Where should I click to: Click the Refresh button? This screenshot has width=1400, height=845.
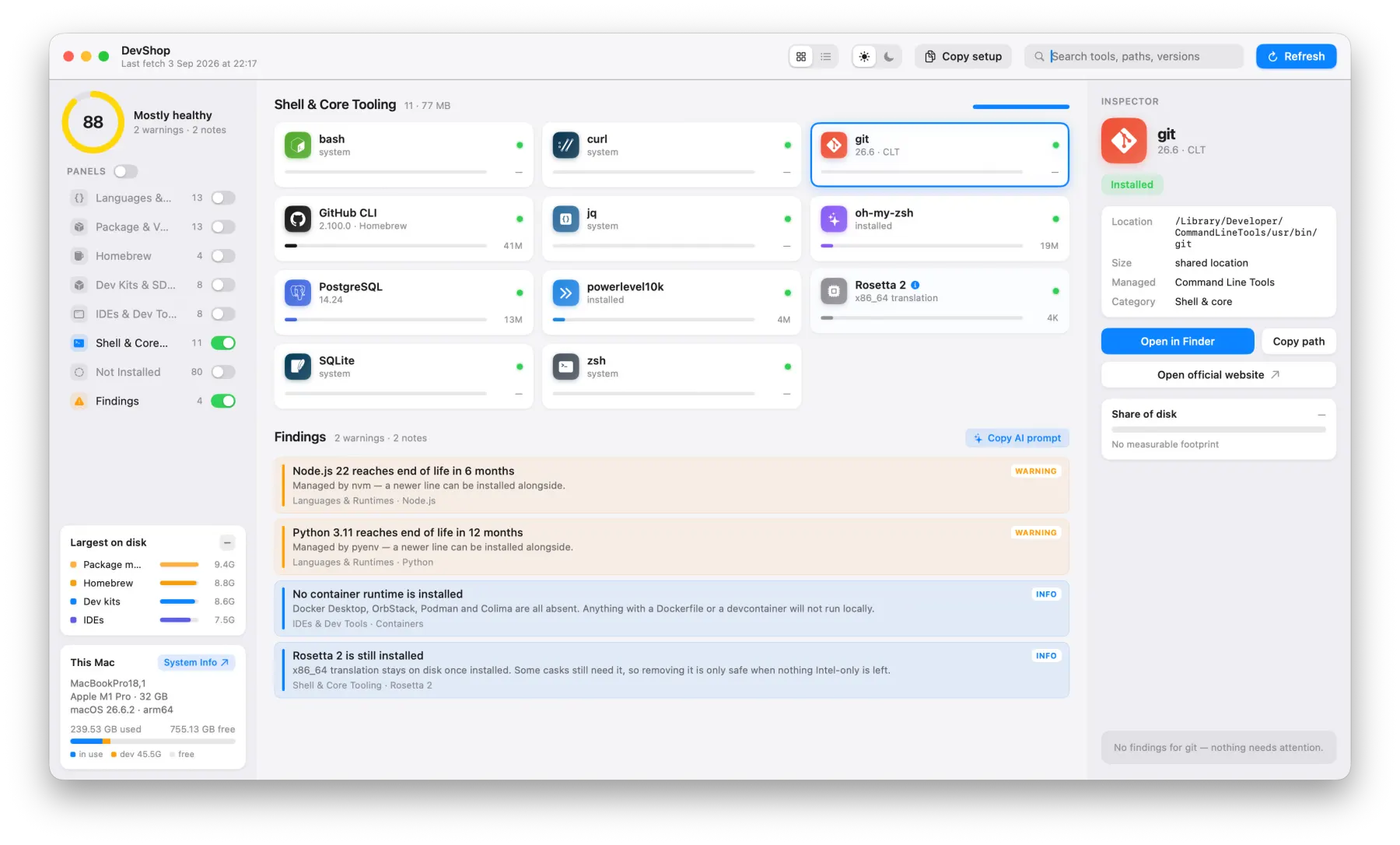pyautogui.click(x=1296, y=56)
